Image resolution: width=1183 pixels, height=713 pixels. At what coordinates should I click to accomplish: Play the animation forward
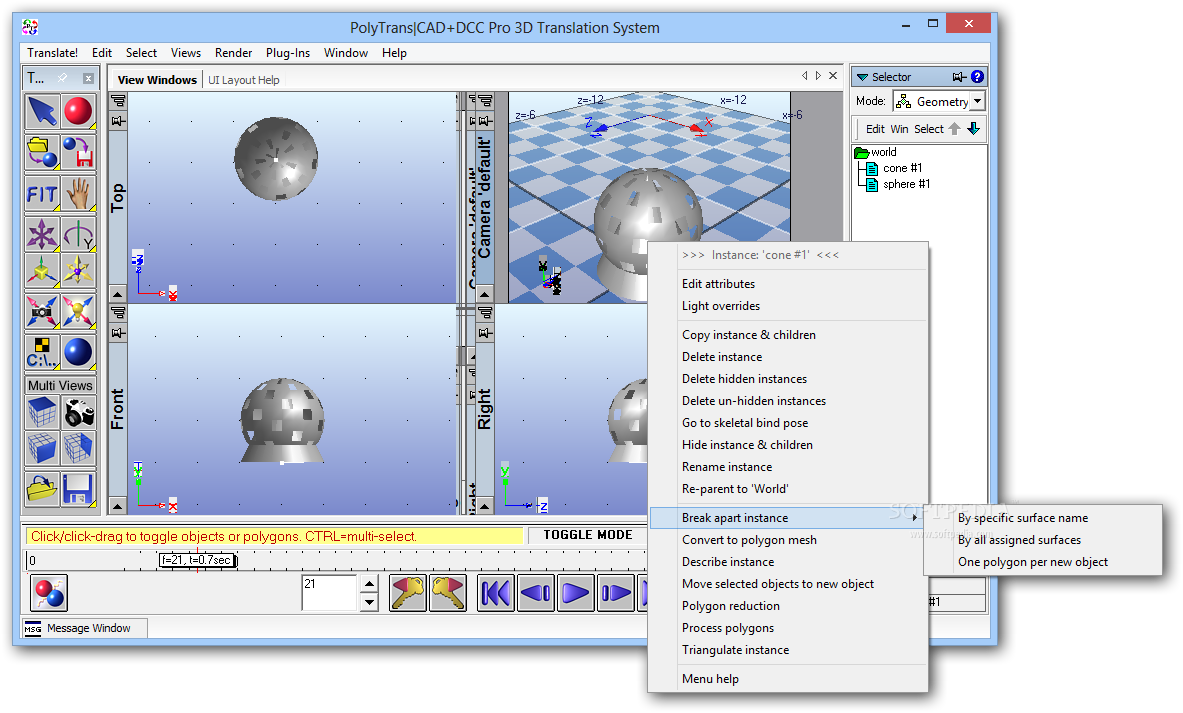point(576,593)
